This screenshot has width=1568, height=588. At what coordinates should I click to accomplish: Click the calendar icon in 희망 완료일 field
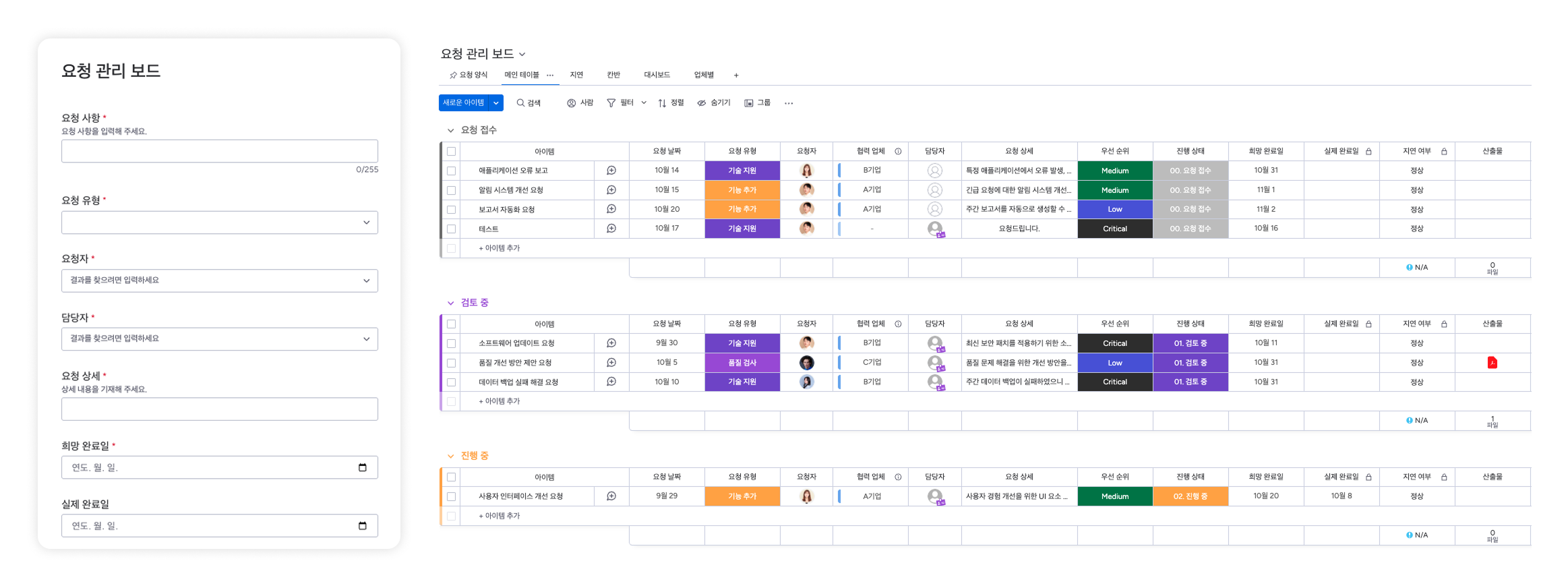point(363,467)
